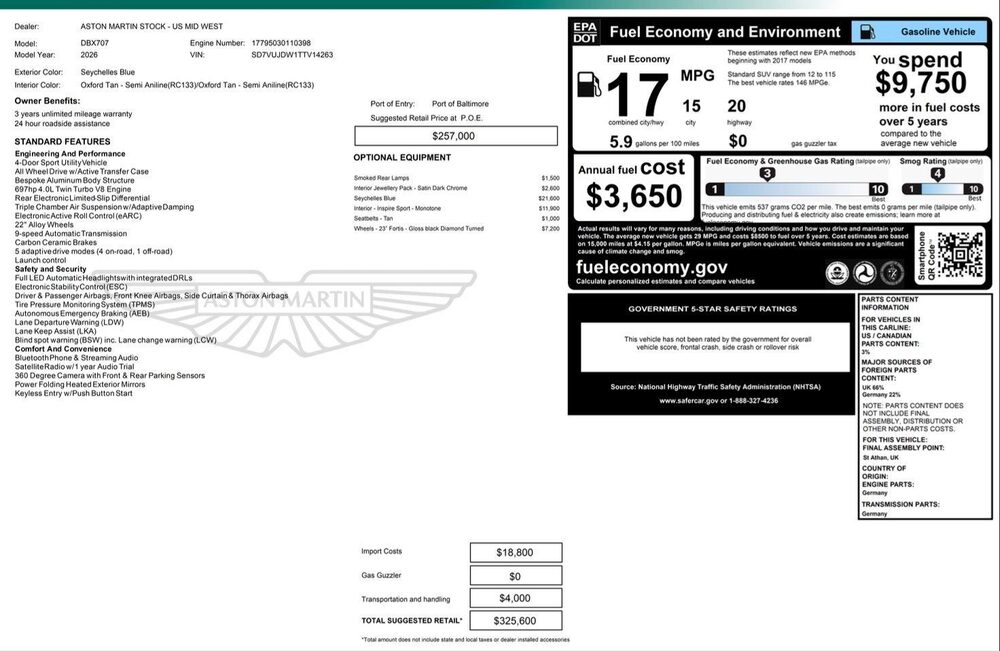This screenshot has width=1000, height=651.
Task: Click the EPA DOT logo badge
Action: tap(586, 32)
